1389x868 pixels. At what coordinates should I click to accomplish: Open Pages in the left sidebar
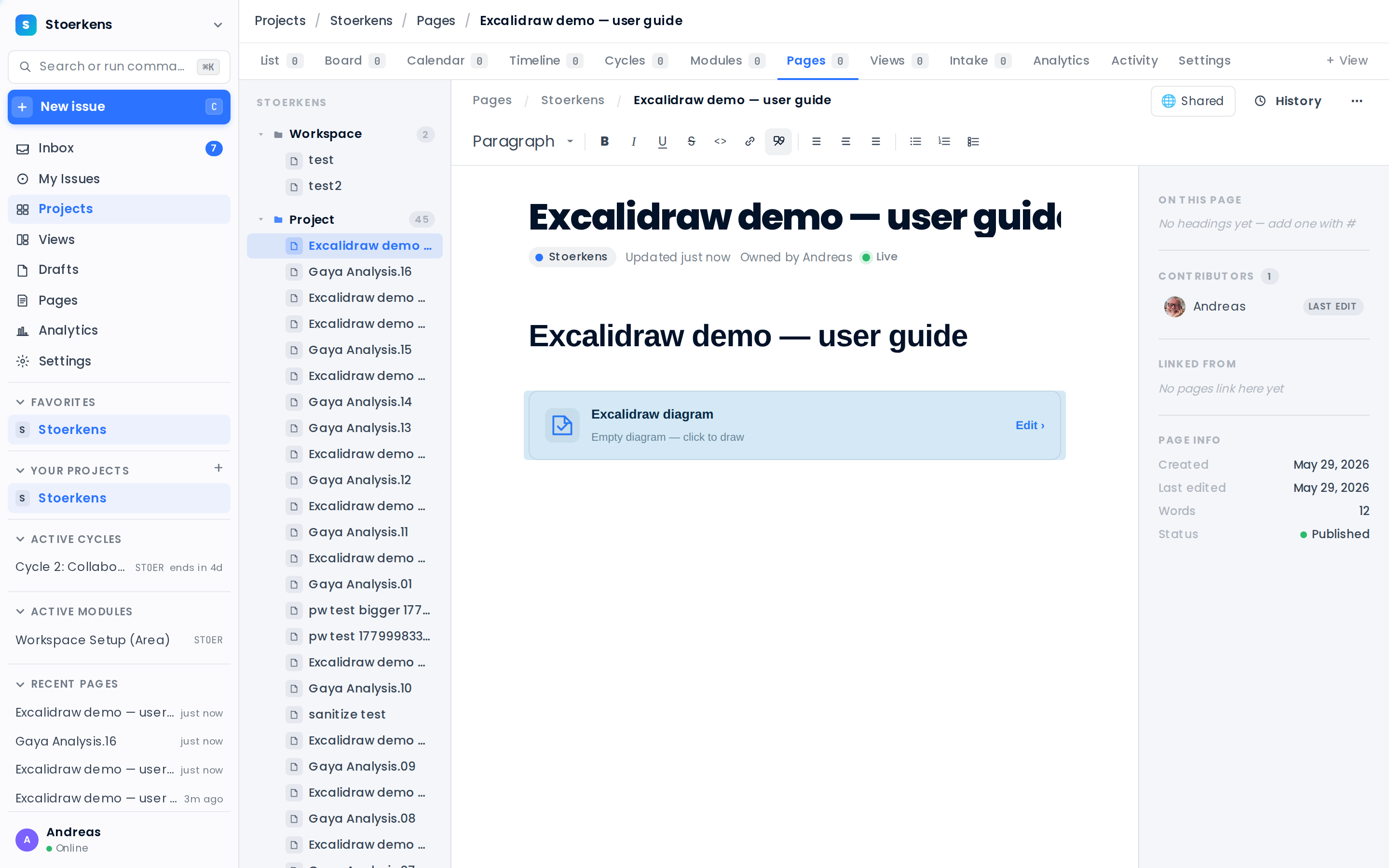pos(119,300)
